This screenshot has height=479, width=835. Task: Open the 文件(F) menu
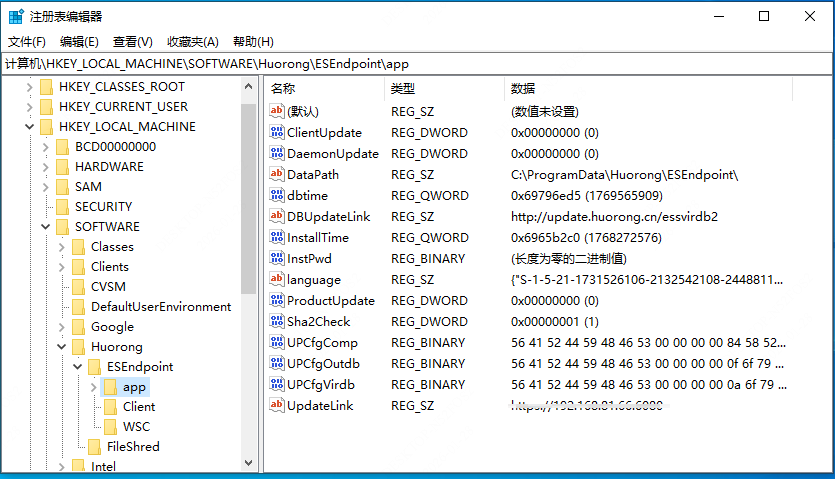coord(27,42)
